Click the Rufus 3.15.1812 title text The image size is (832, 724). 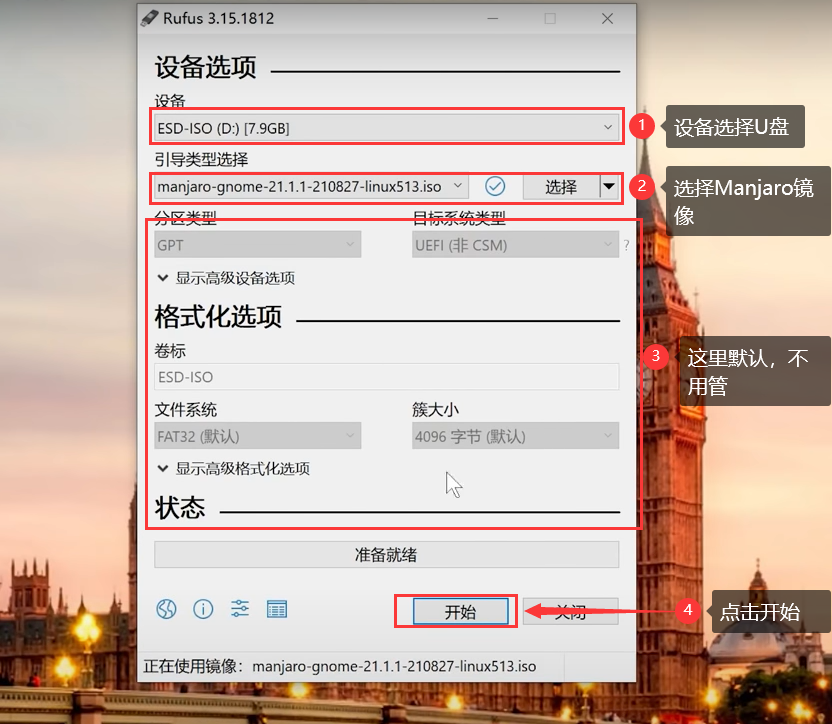[x=219, y=19]
